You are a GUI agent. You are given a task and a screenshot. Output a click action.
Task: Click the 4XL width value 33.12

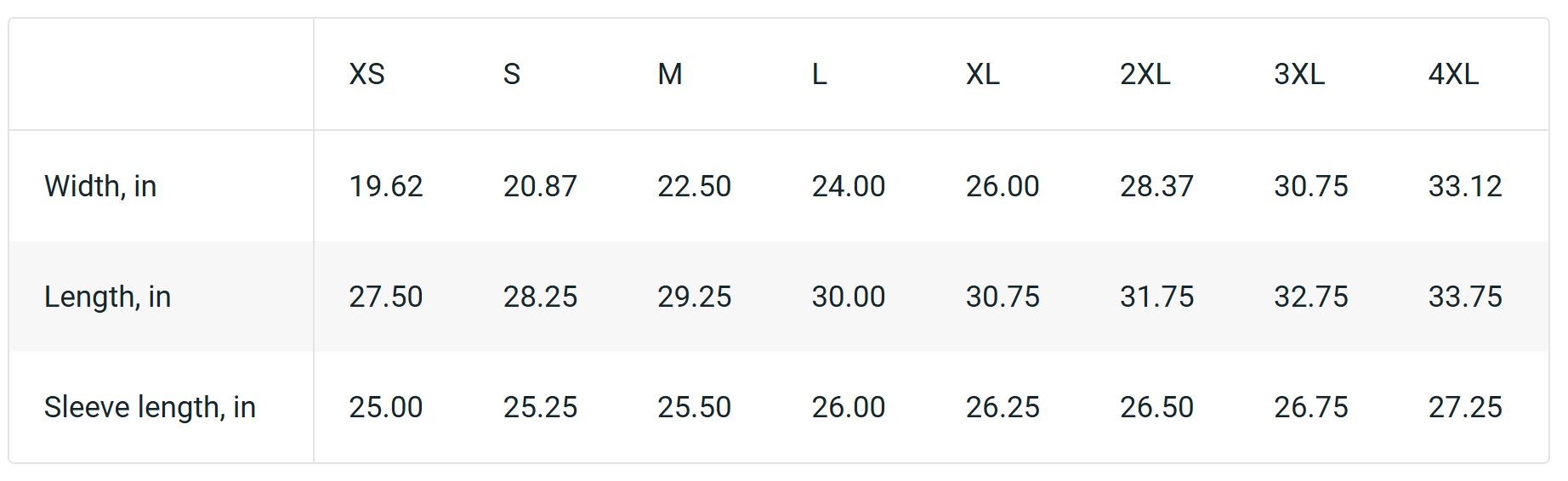coord(1464,186)
